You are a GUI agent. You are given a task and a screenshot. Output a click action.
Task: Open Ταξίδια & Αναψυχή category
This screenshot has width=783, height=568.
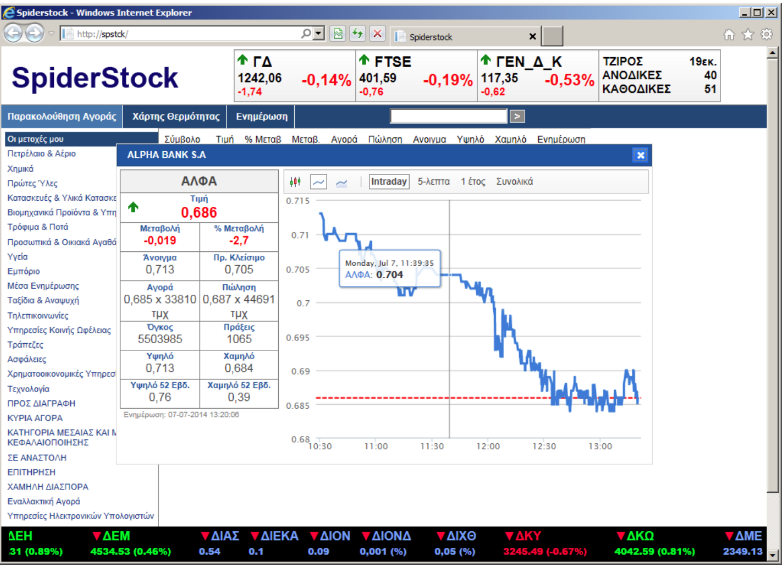(43, 300)
